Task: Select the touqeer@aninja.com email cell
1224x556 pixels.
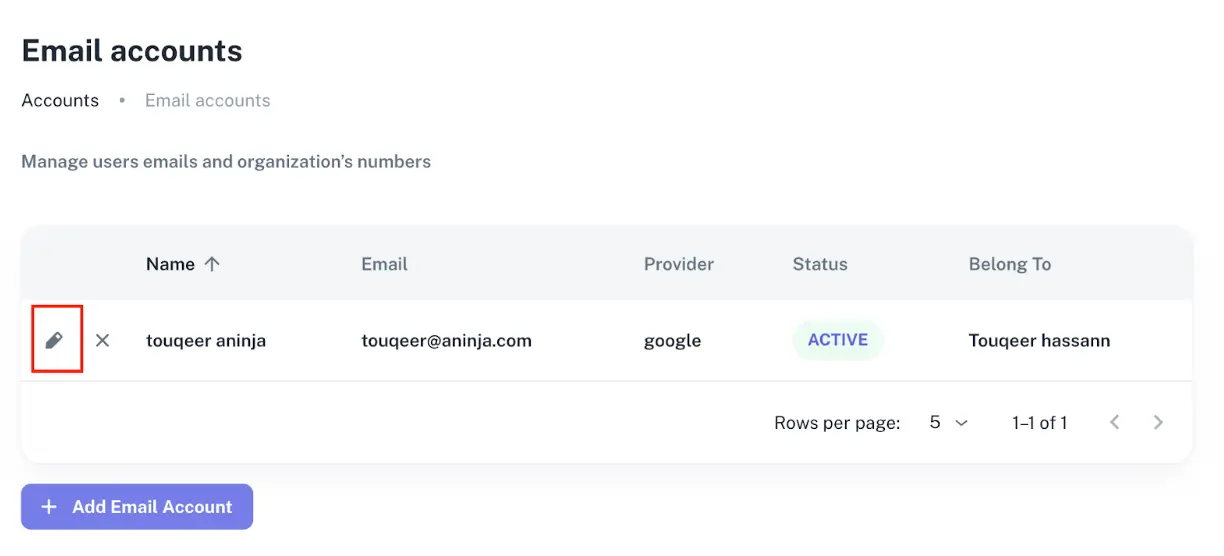Action: coord(446,341)
